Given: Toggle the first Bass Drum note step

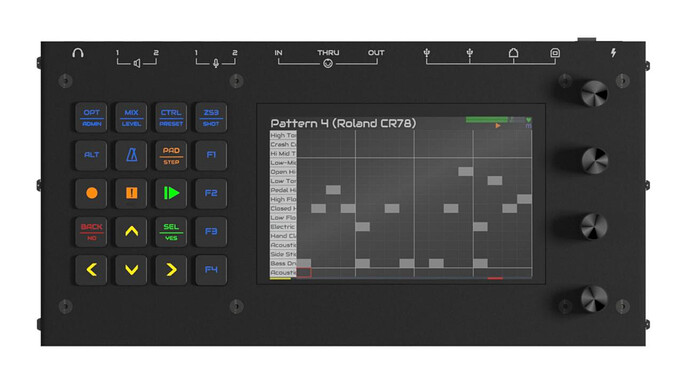Looking at the screenshot, I should tap(304, 263).
